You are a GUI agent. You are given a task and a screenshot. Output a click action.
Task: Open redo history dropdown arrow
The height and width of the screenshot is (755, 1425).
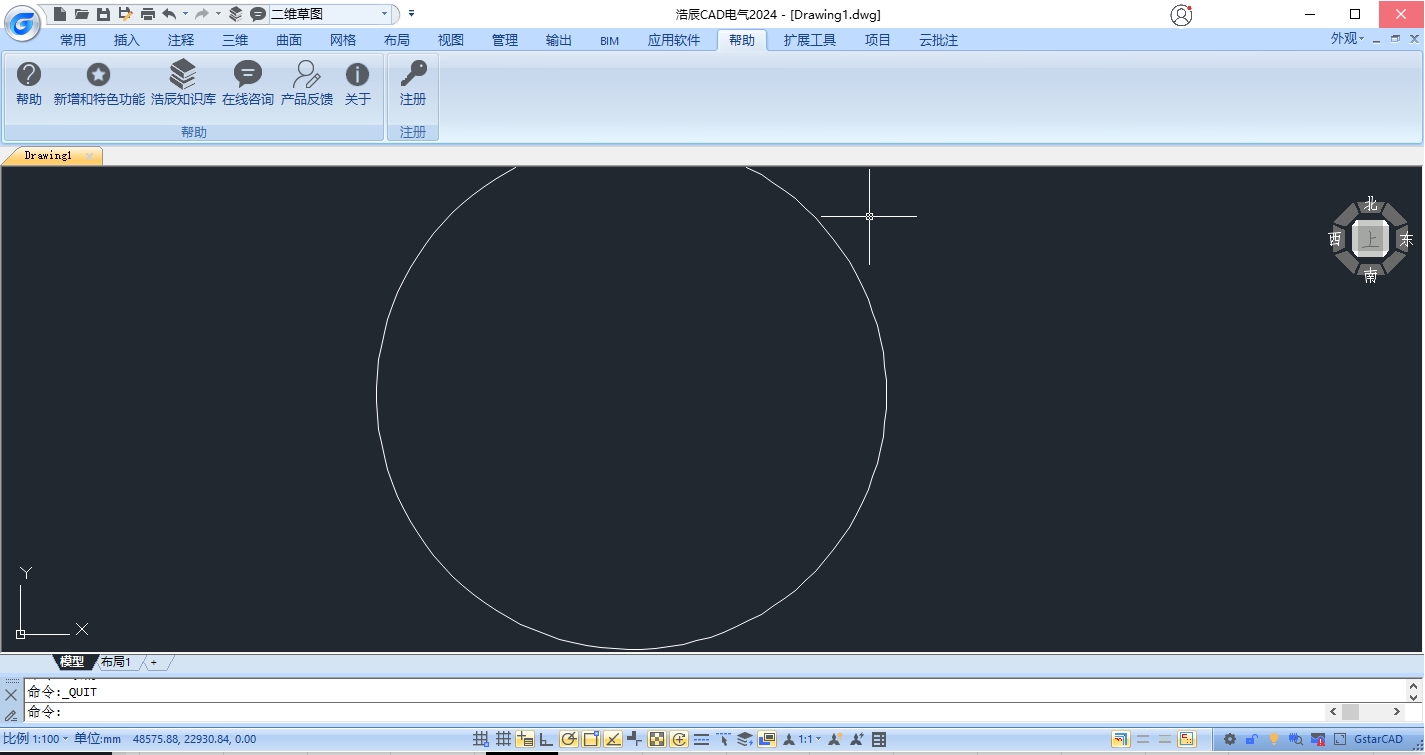coord(218,14)
